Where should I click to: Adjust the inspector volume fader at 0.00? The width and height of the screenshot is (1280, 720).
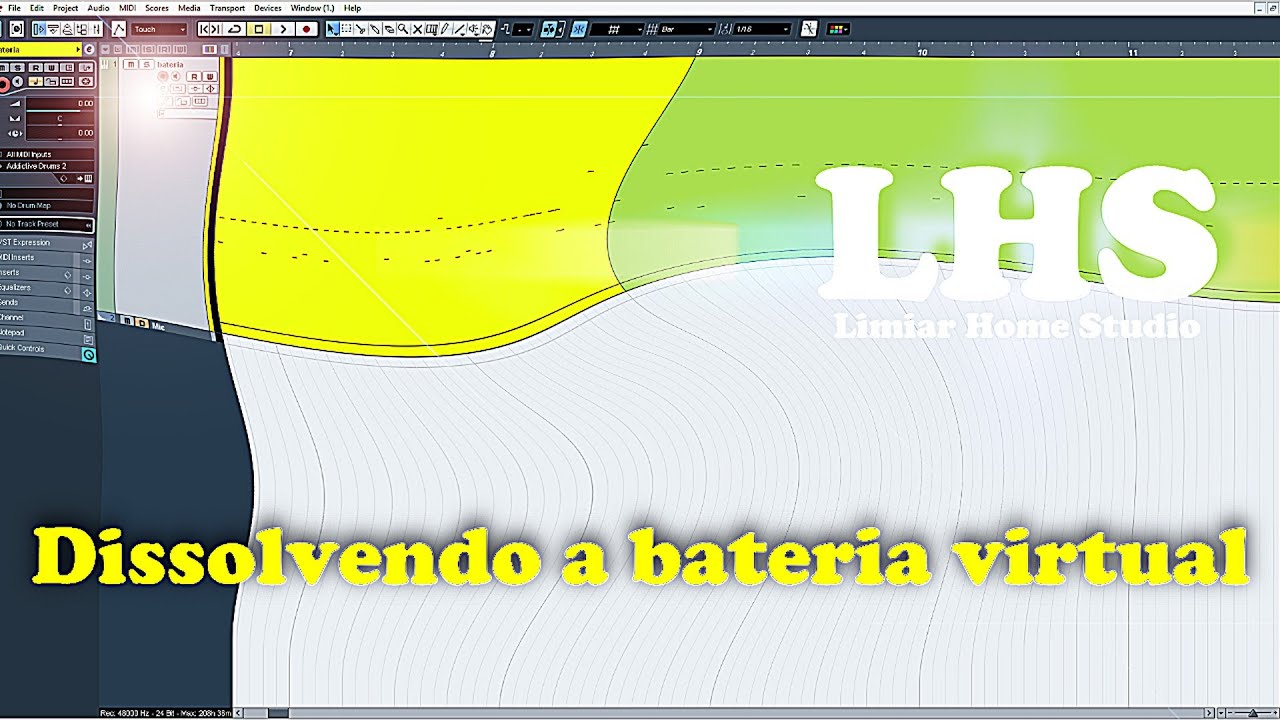click(x=59, y=104)
